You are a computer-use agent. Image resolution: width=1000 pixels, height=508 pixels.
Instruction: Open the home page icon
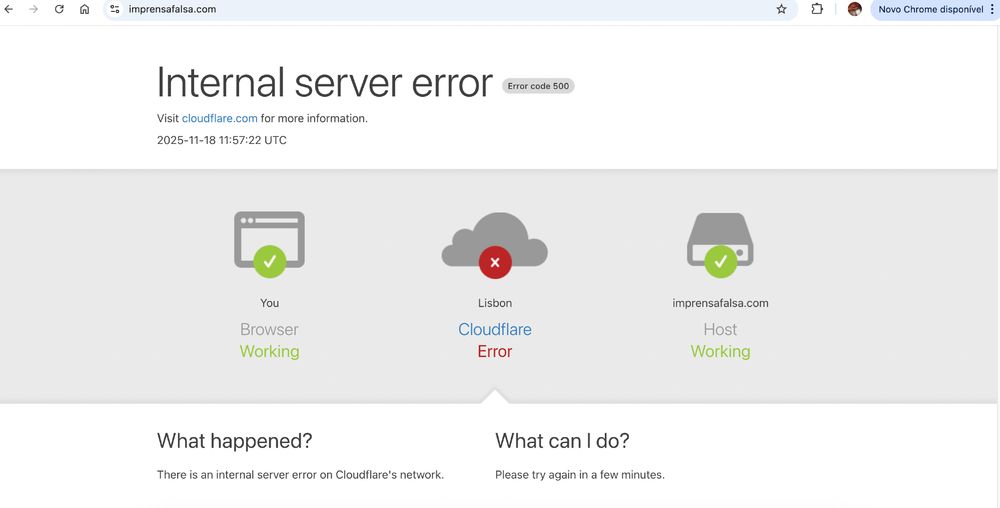[84, 9]
